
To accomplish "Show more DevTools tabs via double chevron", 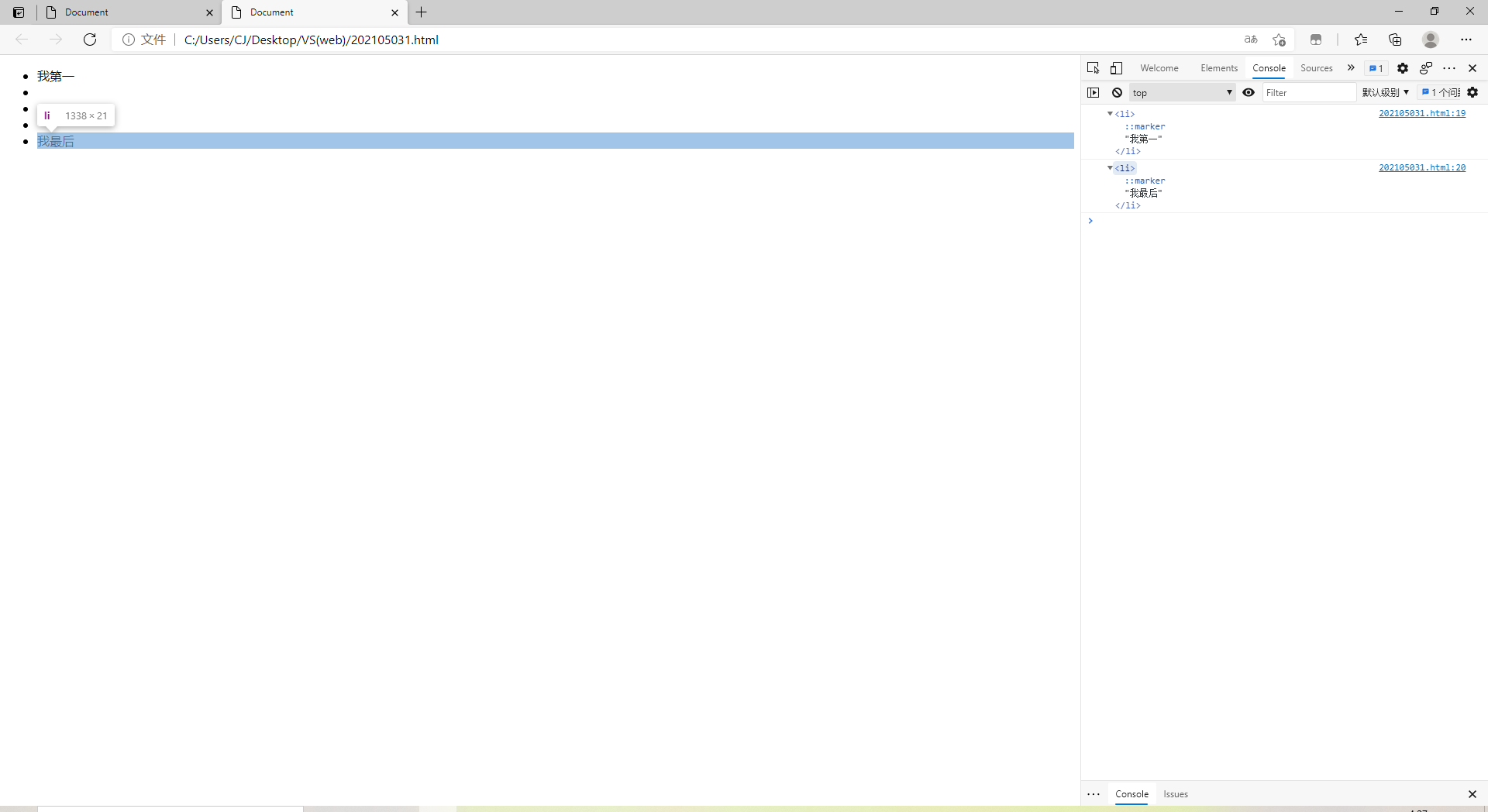I will tap(1351, 68).
